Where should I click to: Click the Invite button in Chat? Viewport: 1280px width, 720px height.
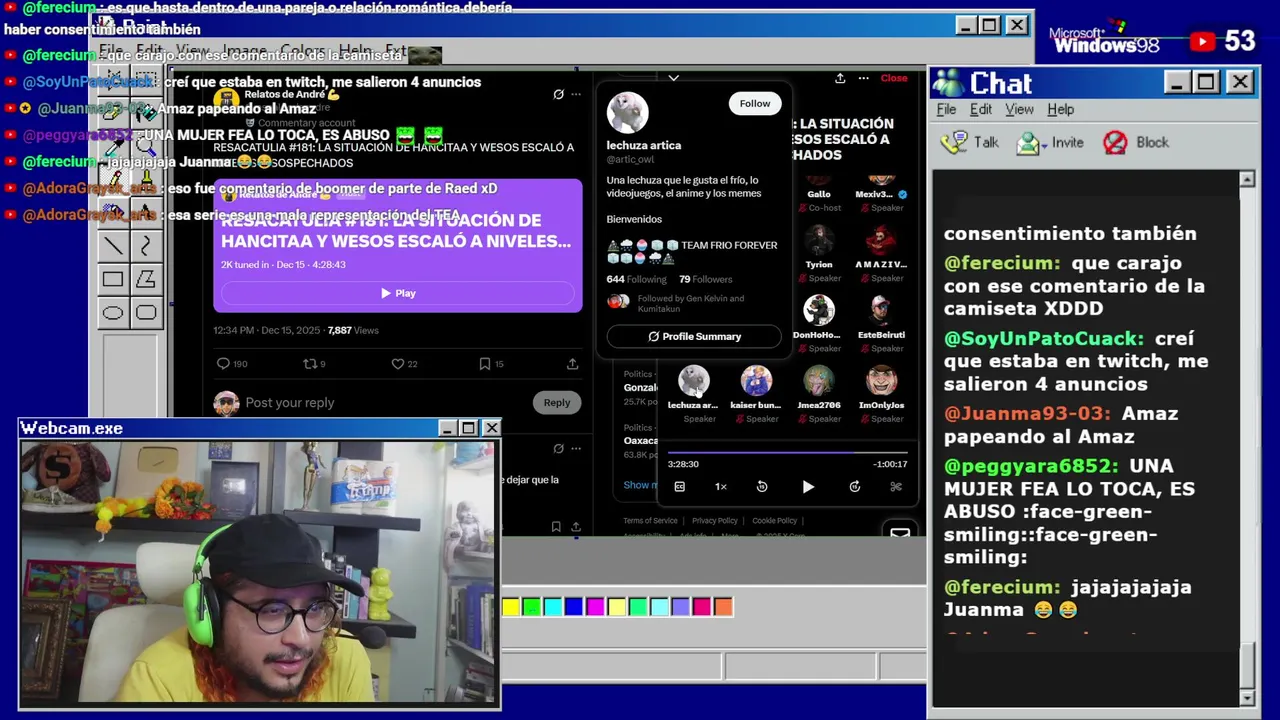(1050, 143)
